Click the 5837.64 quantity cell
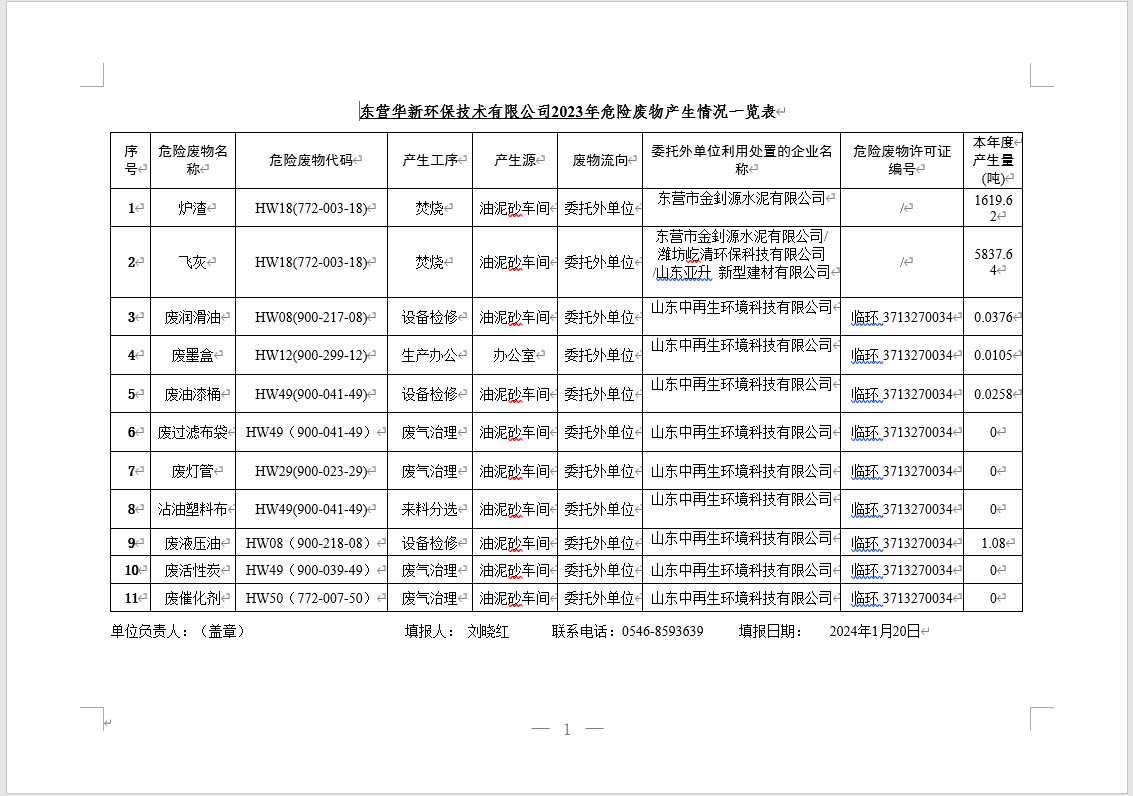The image size is (1133, 796). [993, 262]
